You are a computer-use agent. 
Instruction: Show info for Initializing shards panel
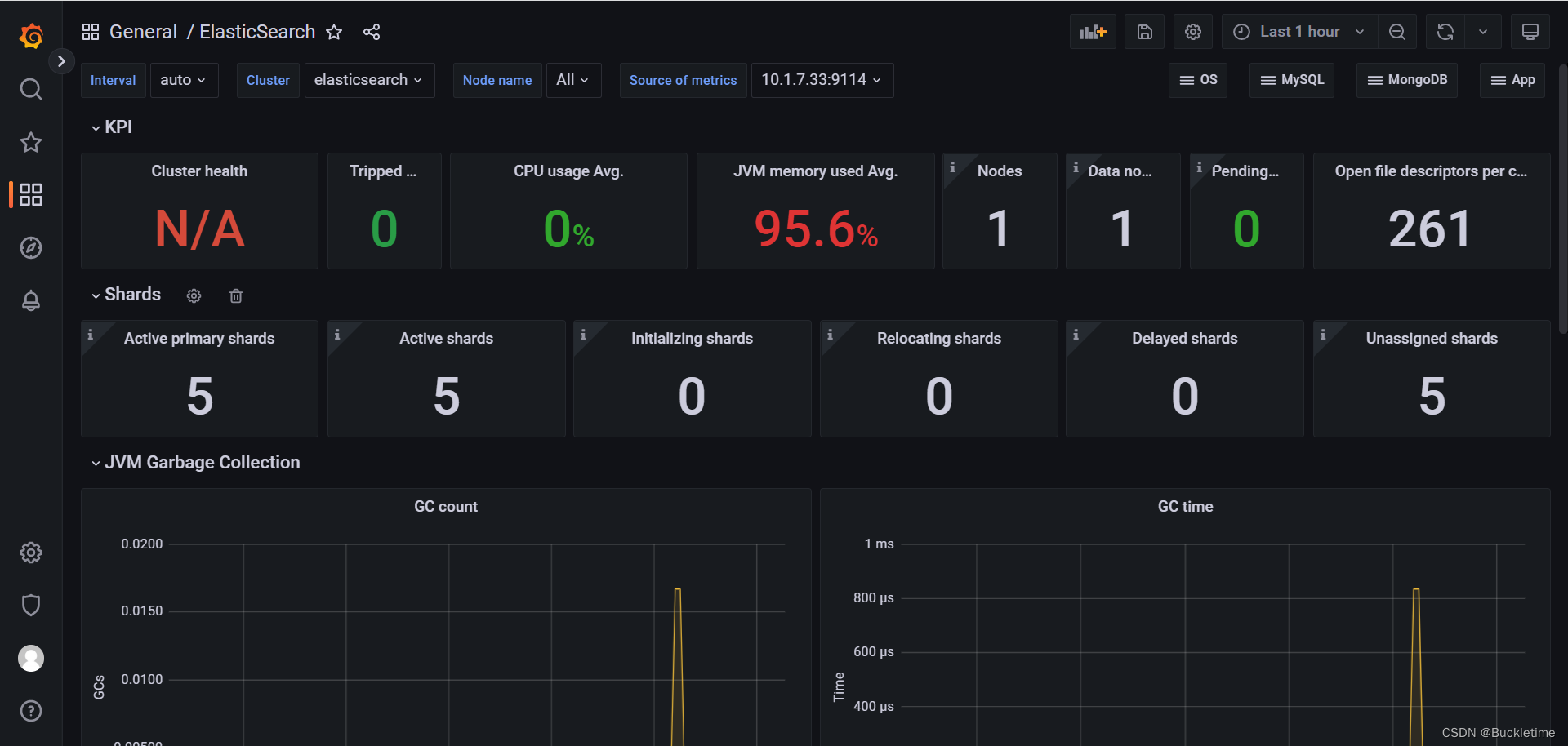[583, 334]
